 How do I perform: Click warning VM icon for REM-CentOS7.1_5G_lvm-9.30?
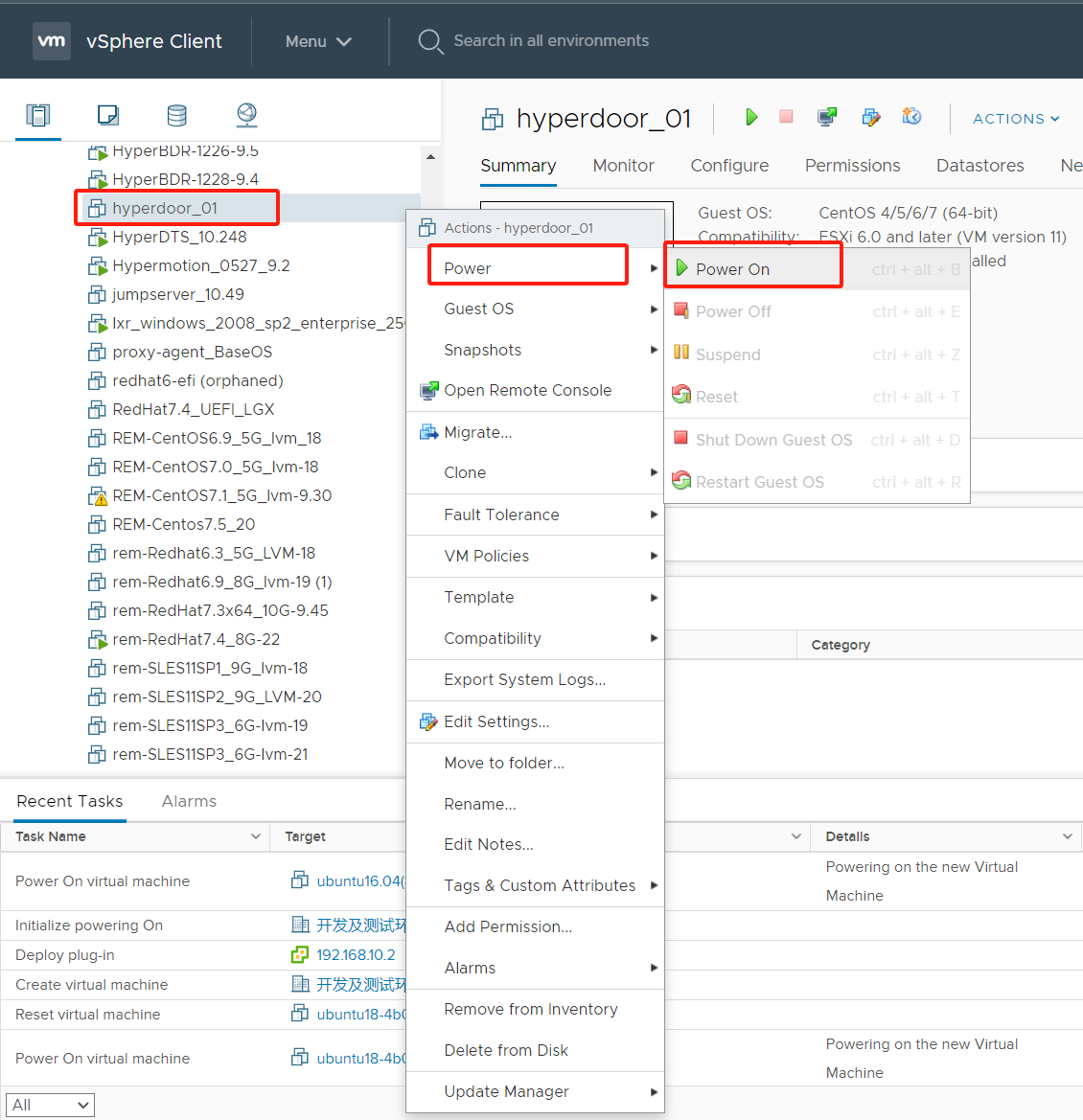pyautogui.click(x=97, y=495)
